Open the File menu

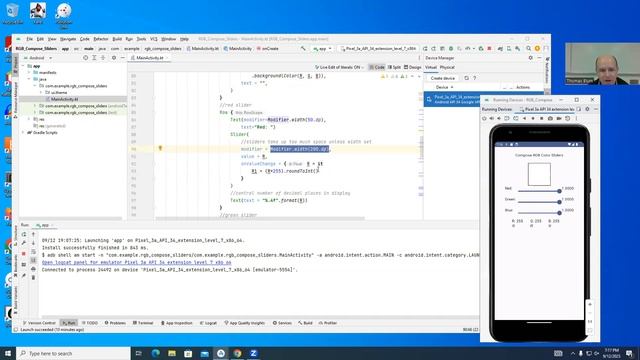pos(29,39)
